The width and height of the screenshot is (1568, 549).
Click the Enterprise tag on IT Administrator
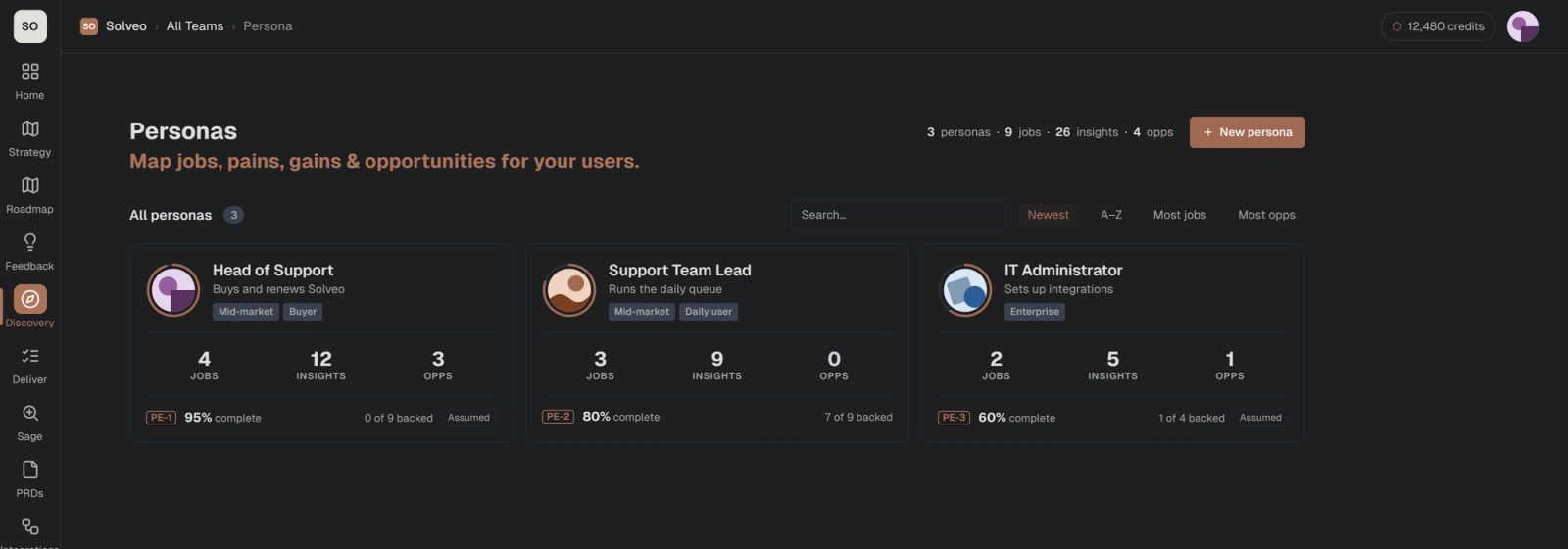pos(1035,312)
